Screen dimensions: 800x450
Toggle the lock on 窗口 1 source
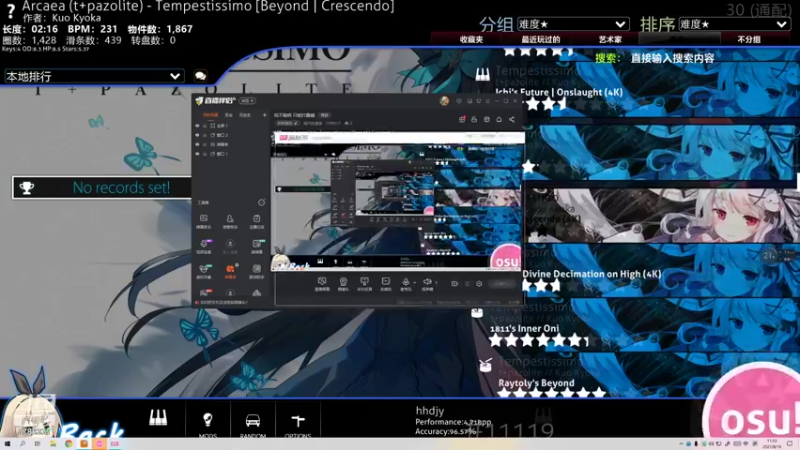point(205,154)
